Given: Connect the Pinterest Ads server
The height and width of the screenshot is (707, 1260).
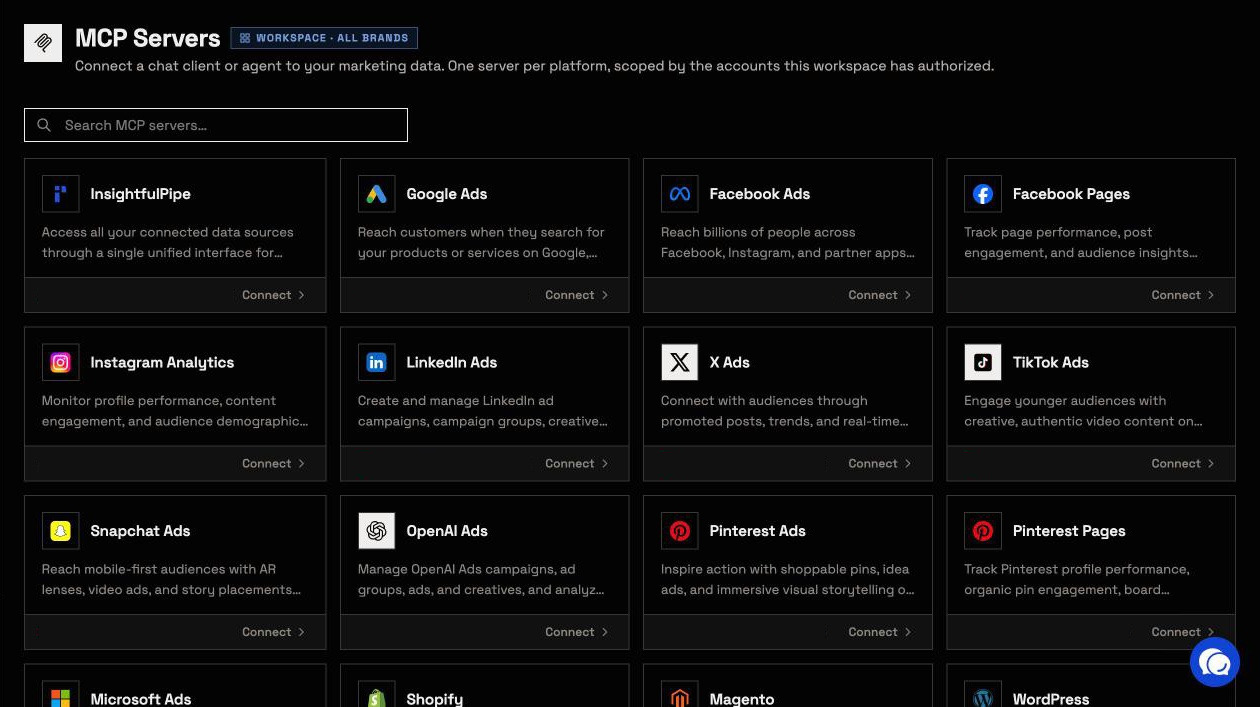Looking at the screenshot, I should 880,632.
